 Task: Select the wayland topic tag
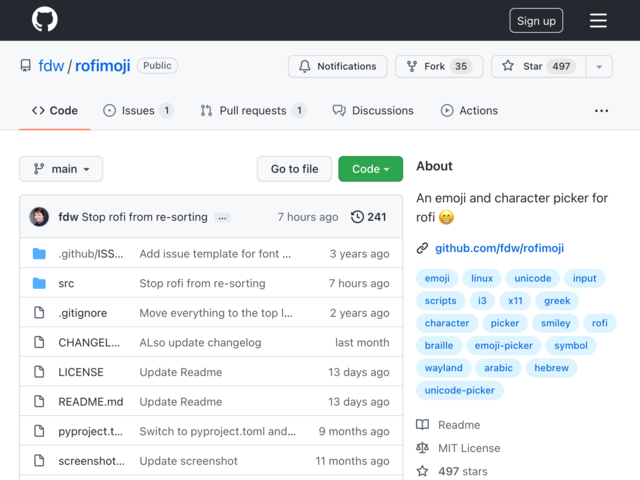point(444,368)
